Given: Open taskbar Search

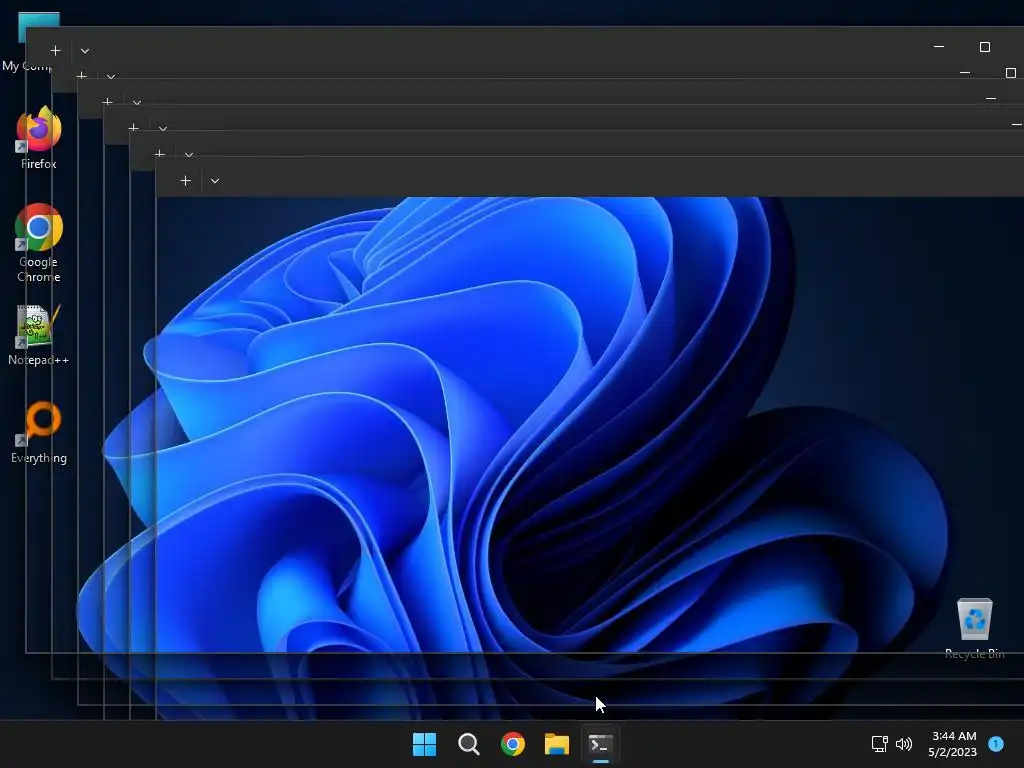Looking at the screenshot, I should coord(469,744).
